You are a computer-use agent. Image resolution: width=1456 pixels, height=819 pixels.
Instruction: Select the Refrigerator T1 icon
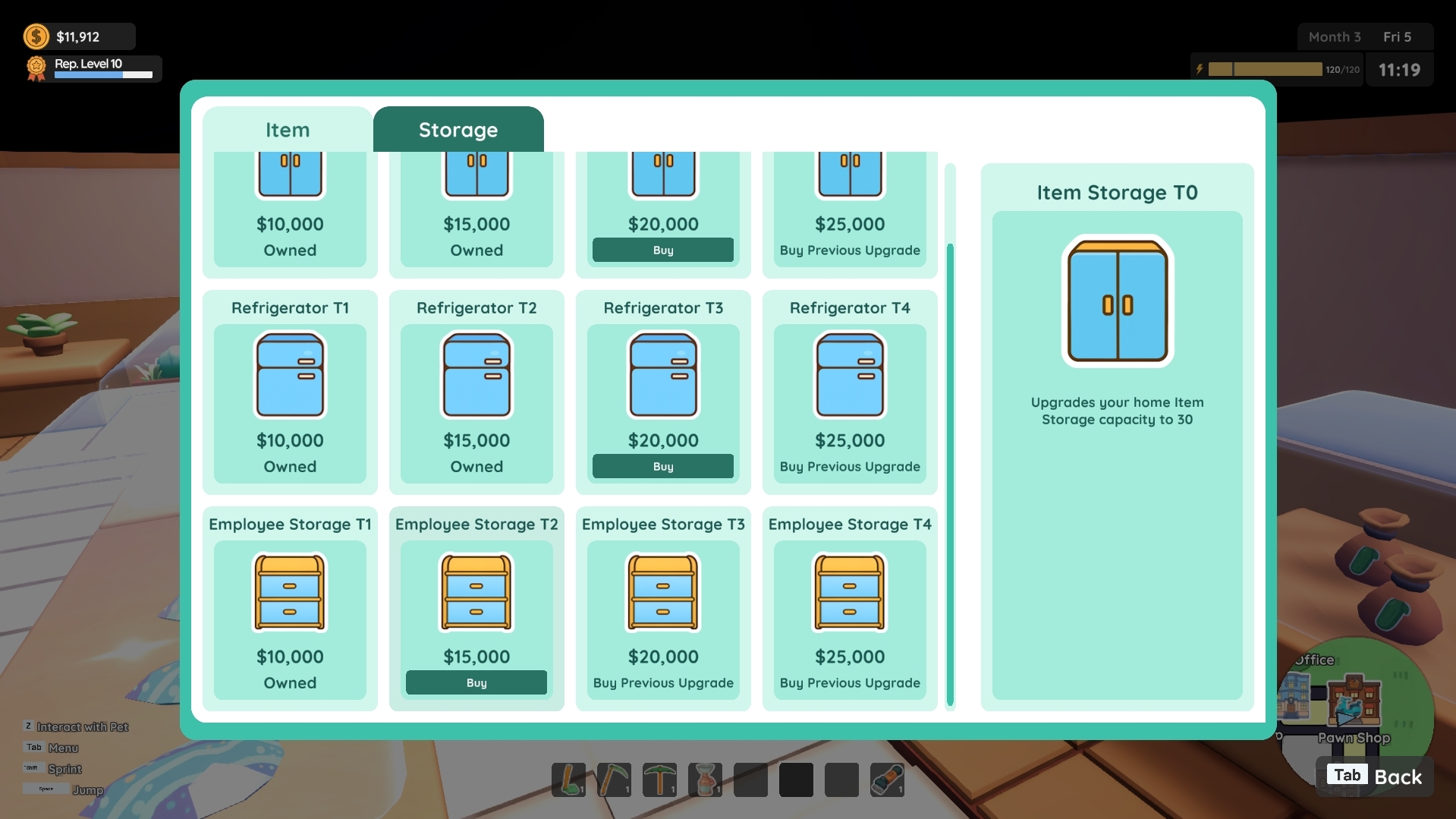click(x=290, y=375)
